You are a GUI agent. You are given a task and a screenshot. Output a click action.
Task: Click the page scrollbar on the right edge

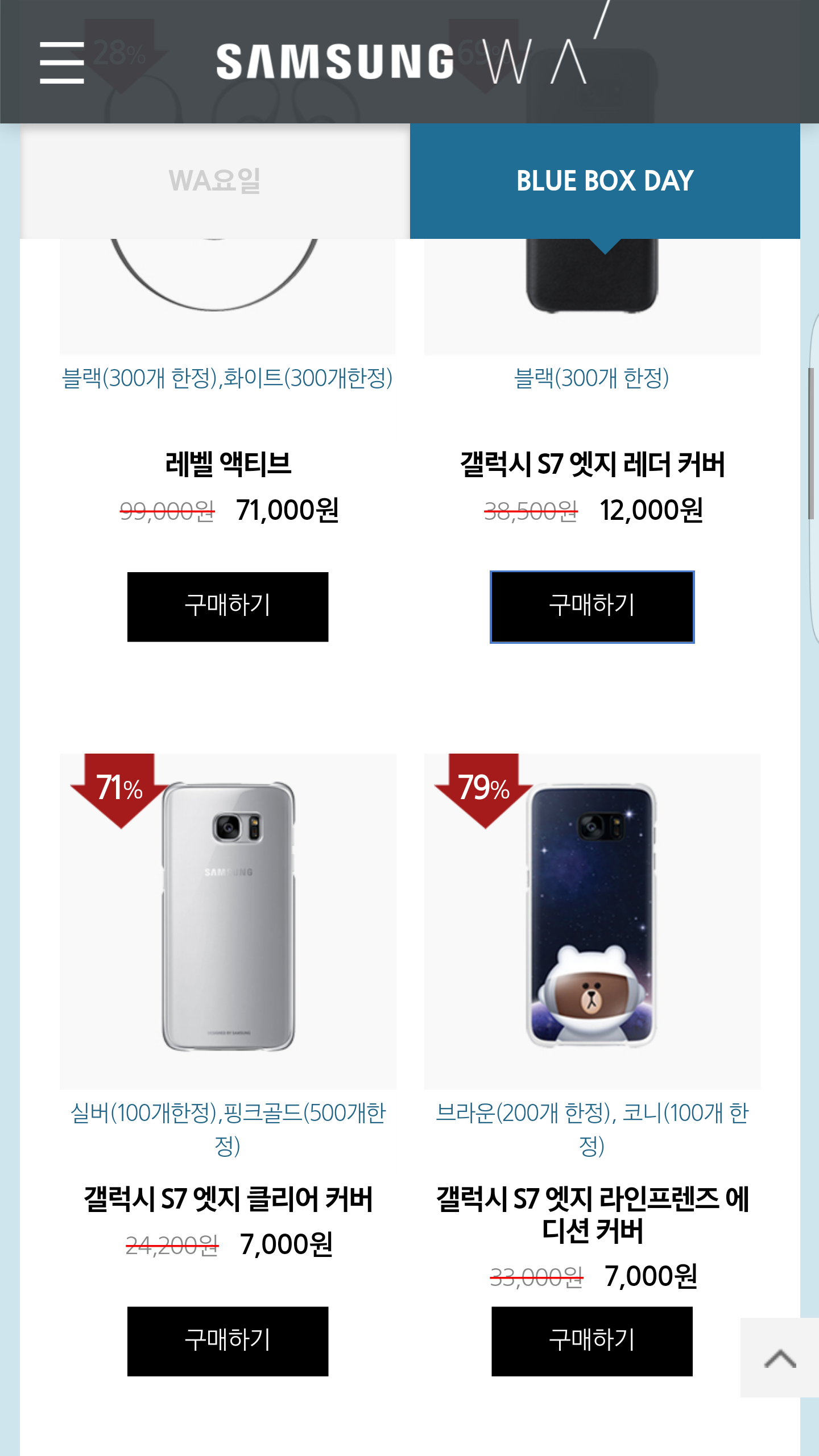(x=811, y=444)
